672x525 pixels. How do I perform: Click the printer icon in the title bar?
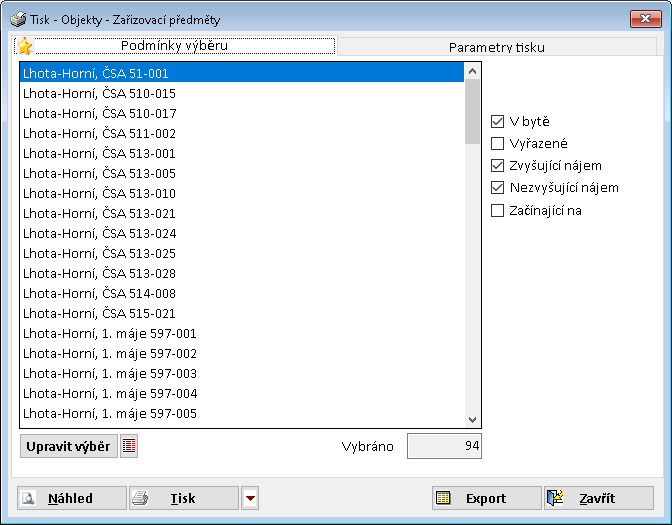(18, 19)
